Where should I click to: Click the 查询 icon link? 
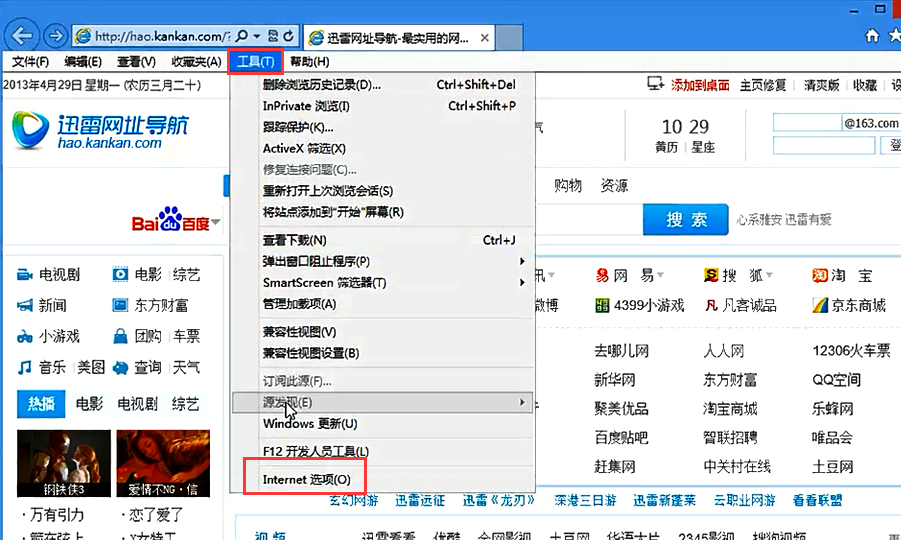coord(121,368)
